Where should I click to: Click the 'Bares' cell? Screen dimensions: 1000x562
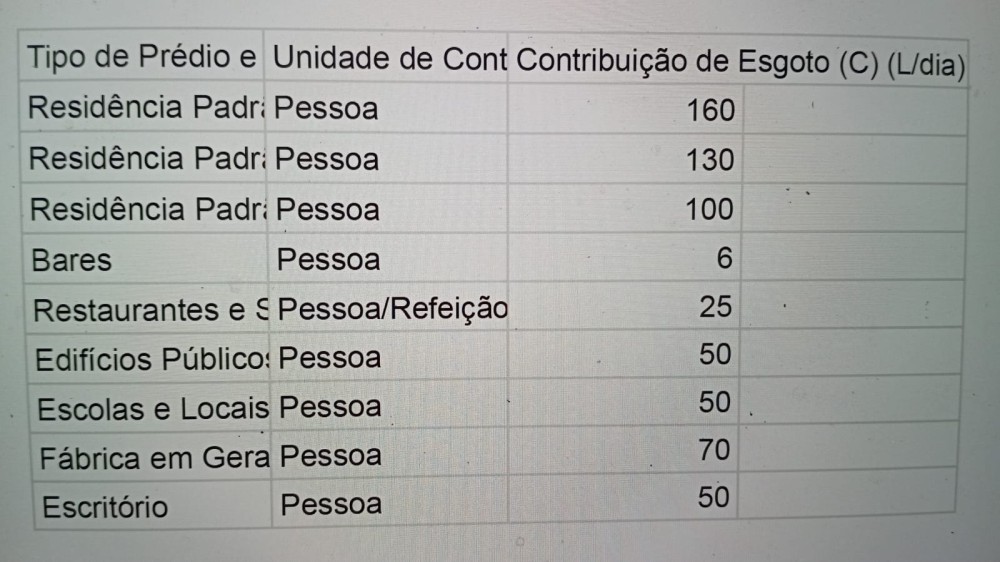[148, 261]
